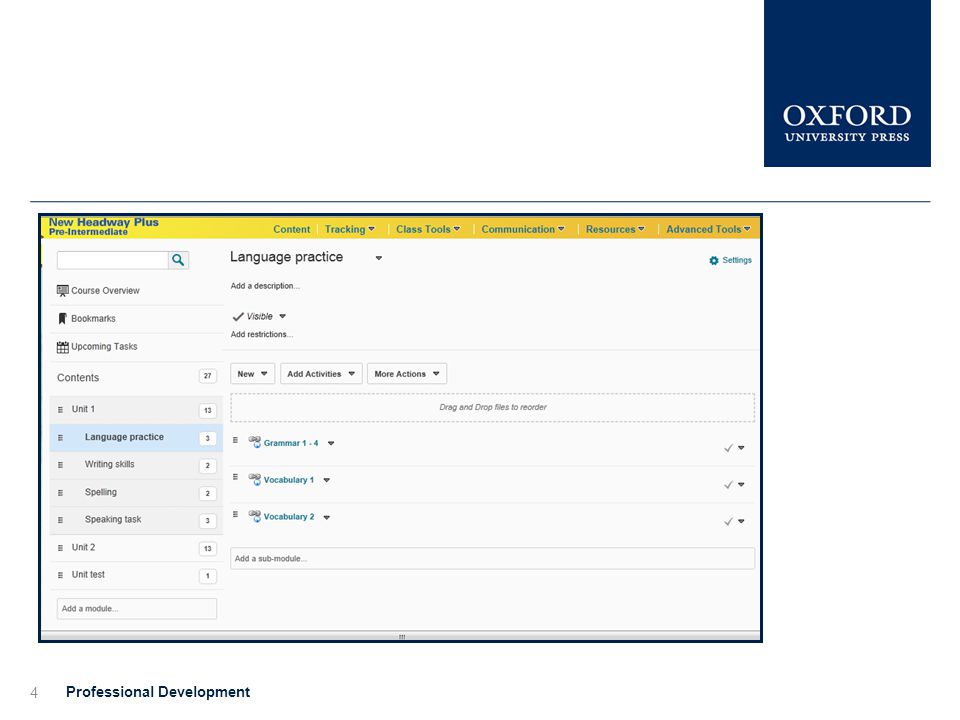Viewport: 960px width, 720px height.
Task: Click drag handle beside Unit 2
Action: [x=60, y=548]
